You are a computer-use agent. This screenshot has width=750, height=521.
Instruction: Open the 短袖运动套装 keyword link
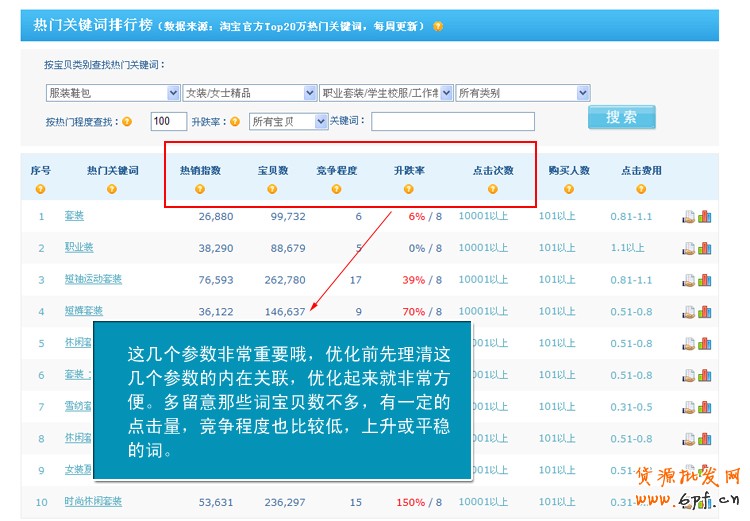click(x=93, y=280)
